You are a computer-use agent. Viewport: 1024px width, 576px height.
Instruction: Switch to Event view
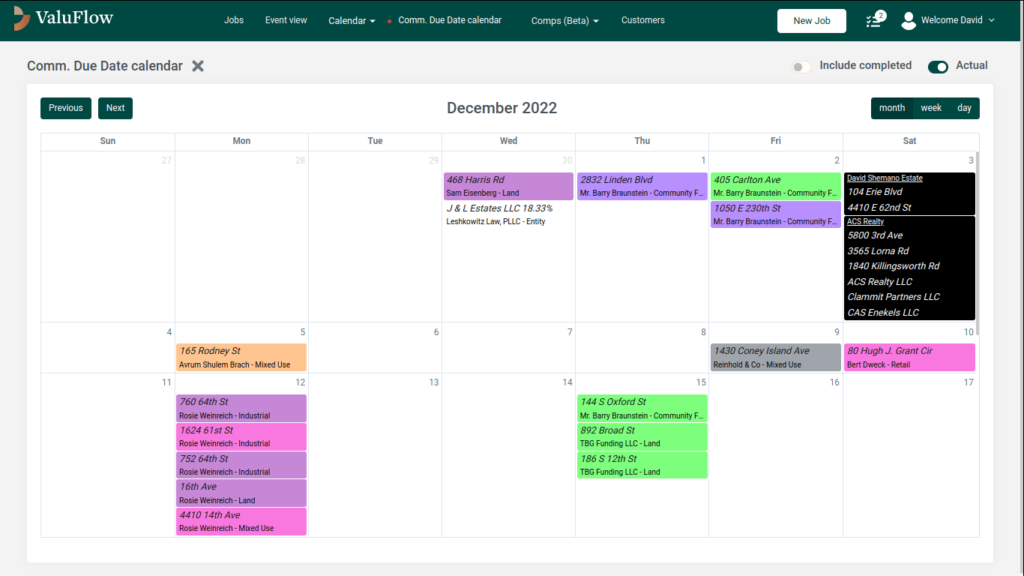[x=286, y=20]
